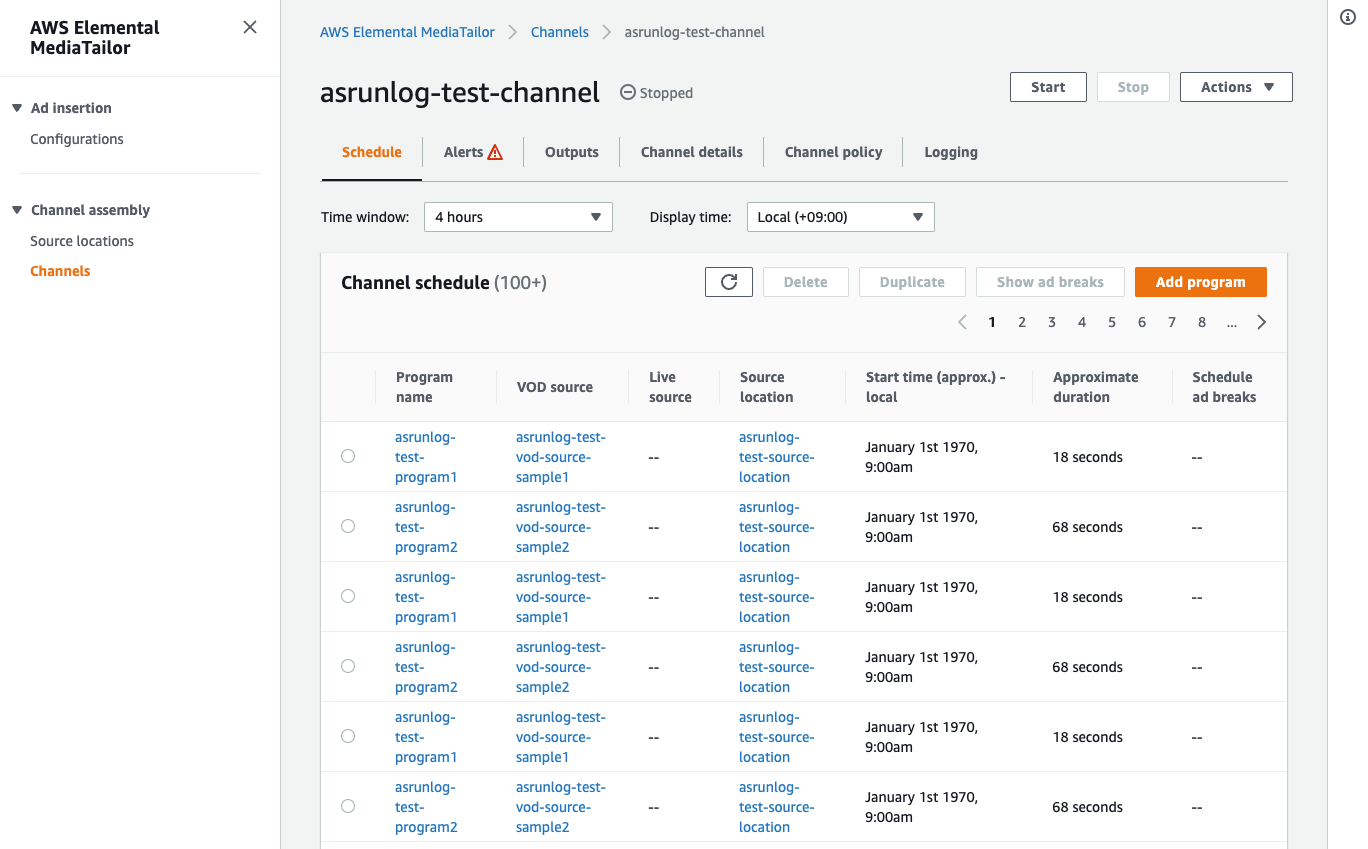
Task: Collapse the Ad insertion section
Action: pyautogui.click(x=17, y=108)
